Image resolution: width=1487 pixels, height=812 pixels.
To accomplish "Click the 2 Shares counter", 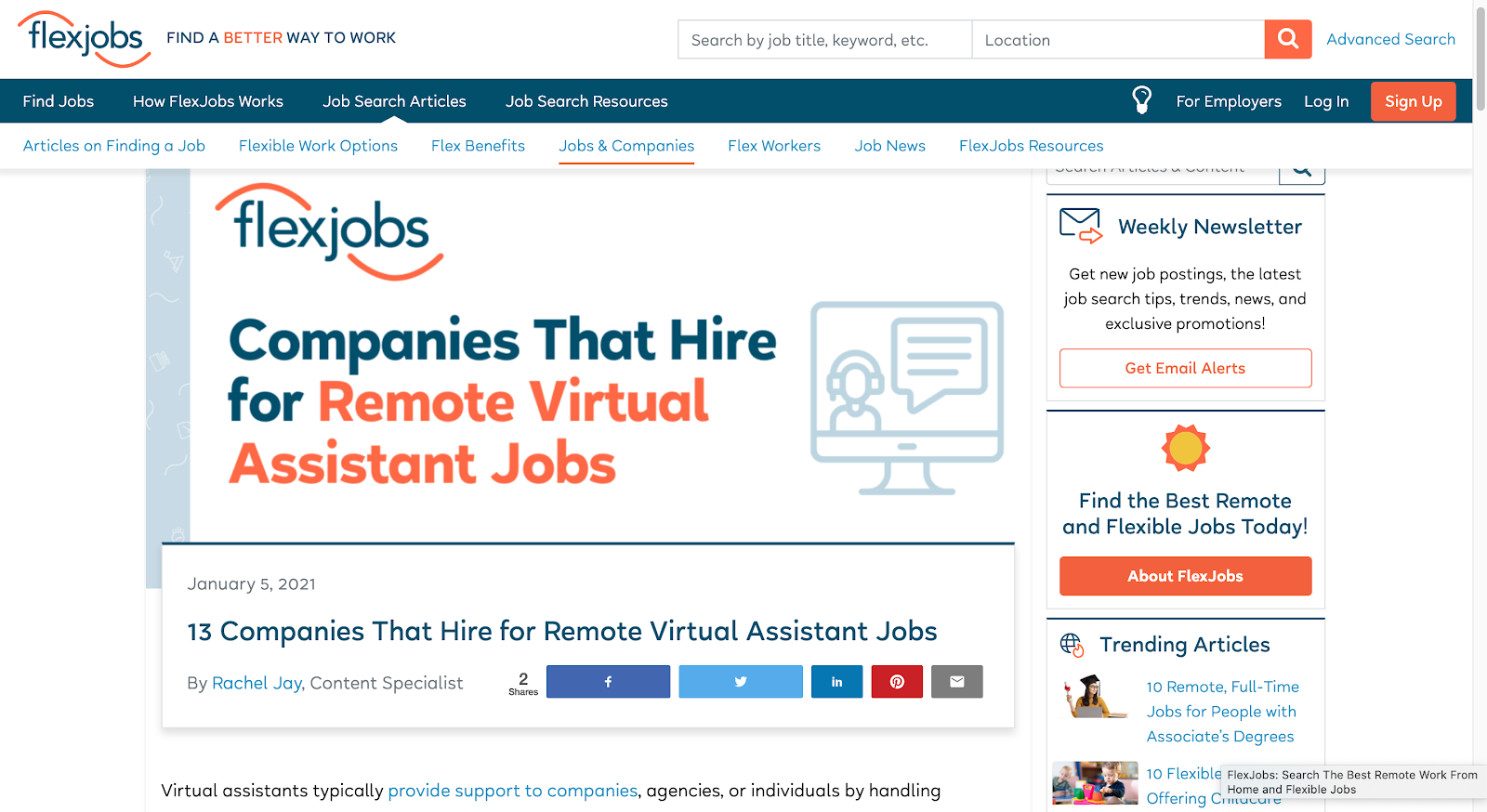I will click(523, 683).
